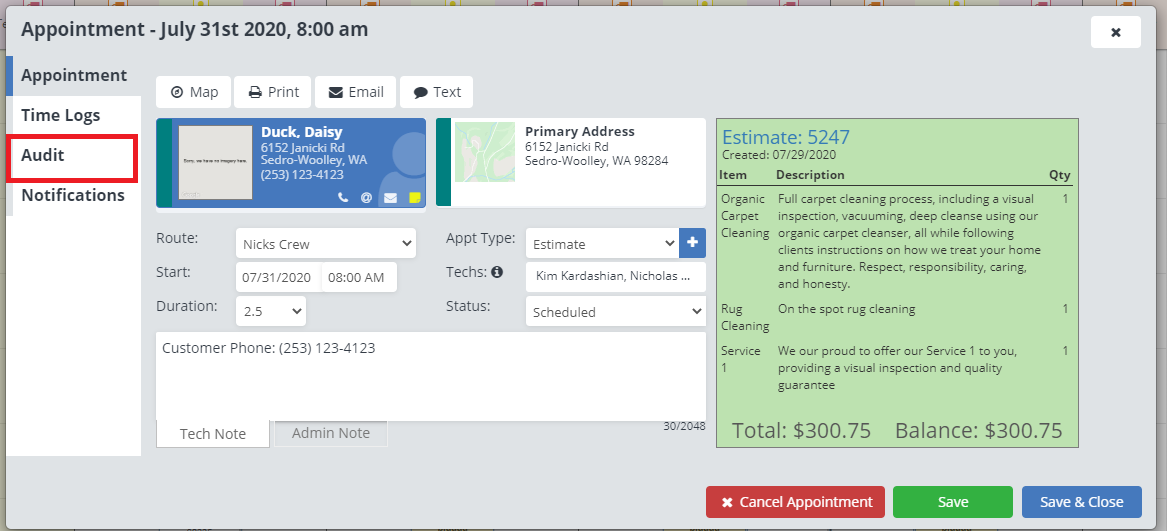
Task: Click the @ icon on the customer card
Action: coord(366,198)
